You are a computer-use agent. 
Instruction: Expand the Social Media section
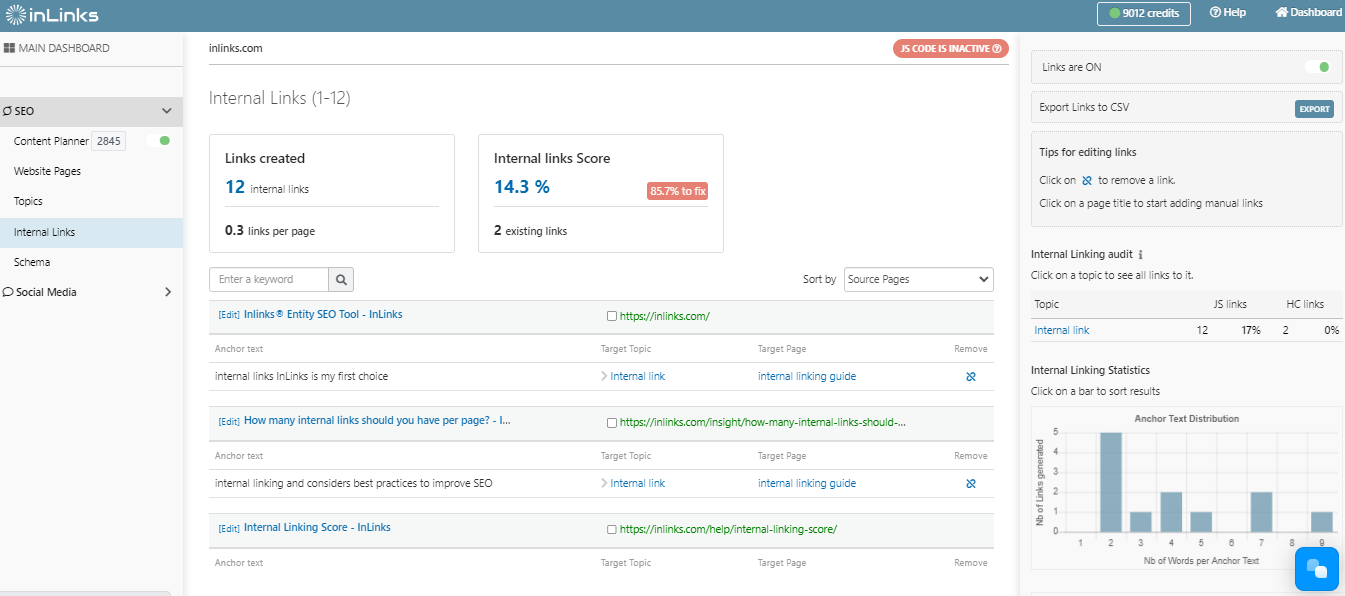pyautogui.click(x=167, y=292)
